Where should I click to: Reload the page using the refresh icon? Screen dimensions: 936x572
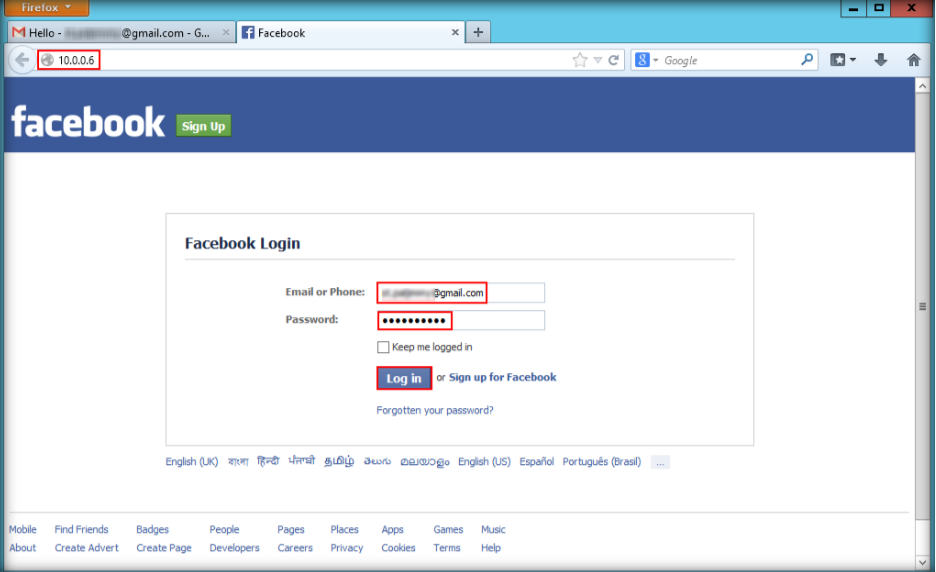tap(614, 60)
